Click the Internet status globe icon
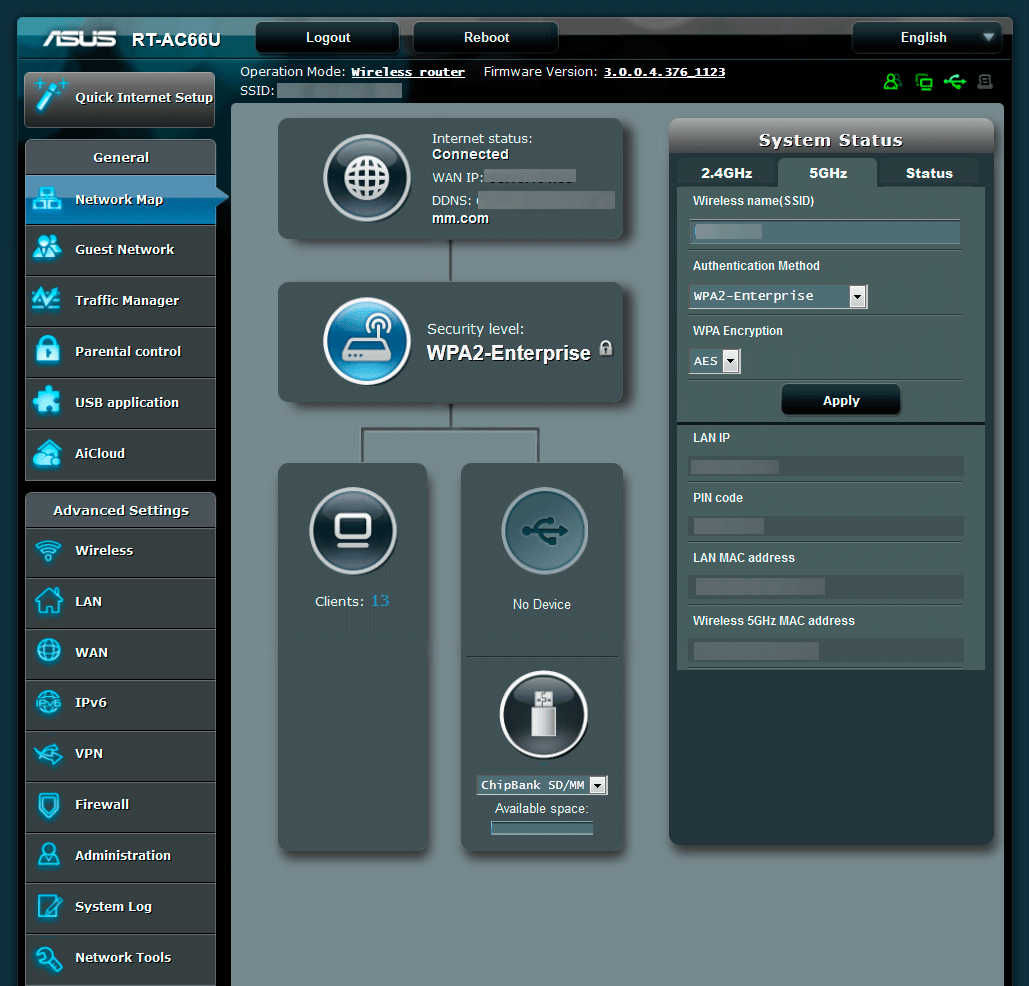 (x=366, y=178)
